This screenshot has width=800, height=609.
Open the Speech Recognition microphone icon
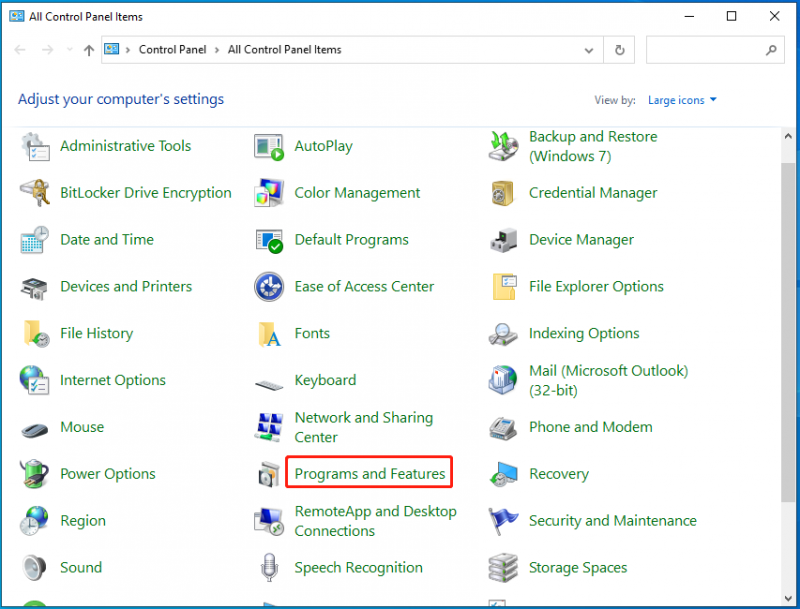(269, 567)
